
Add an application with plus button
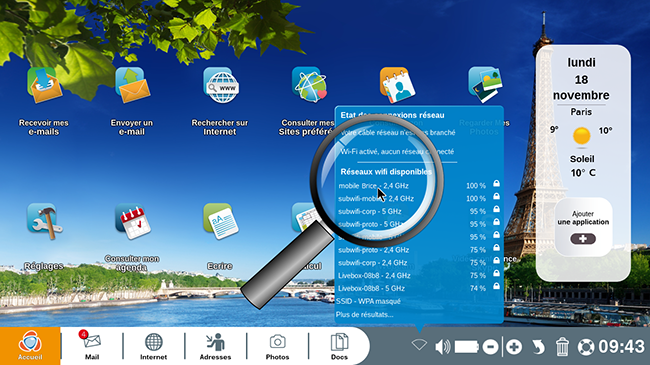pos(583,239)
